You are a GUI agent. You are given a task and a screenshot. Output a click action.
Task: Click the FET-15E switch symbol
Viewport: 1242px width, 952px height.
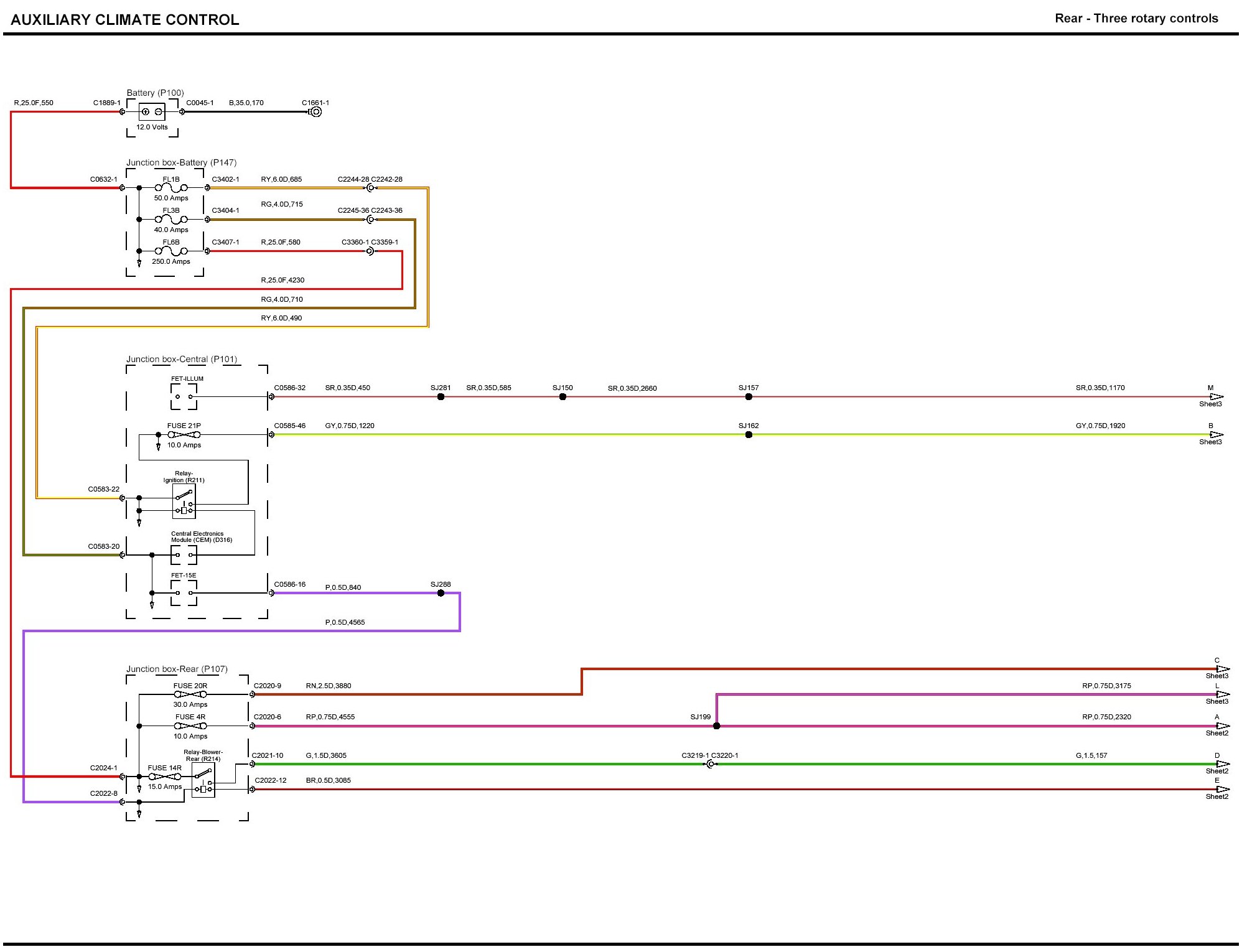(x=184, y=593)
